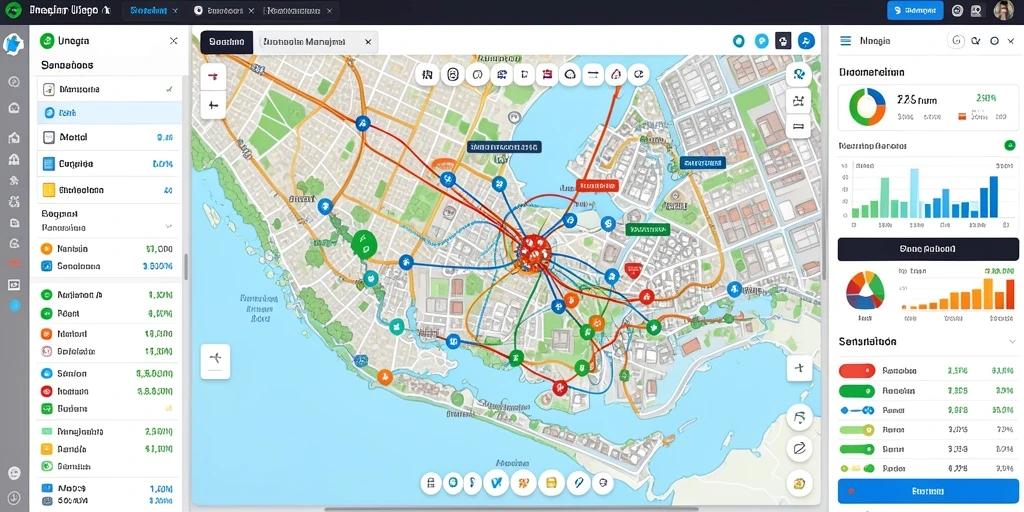Click the plus zoom button on map's left
Image resolution: width=1024 pixels, height=512 pixels.
[x=214, y=104]
